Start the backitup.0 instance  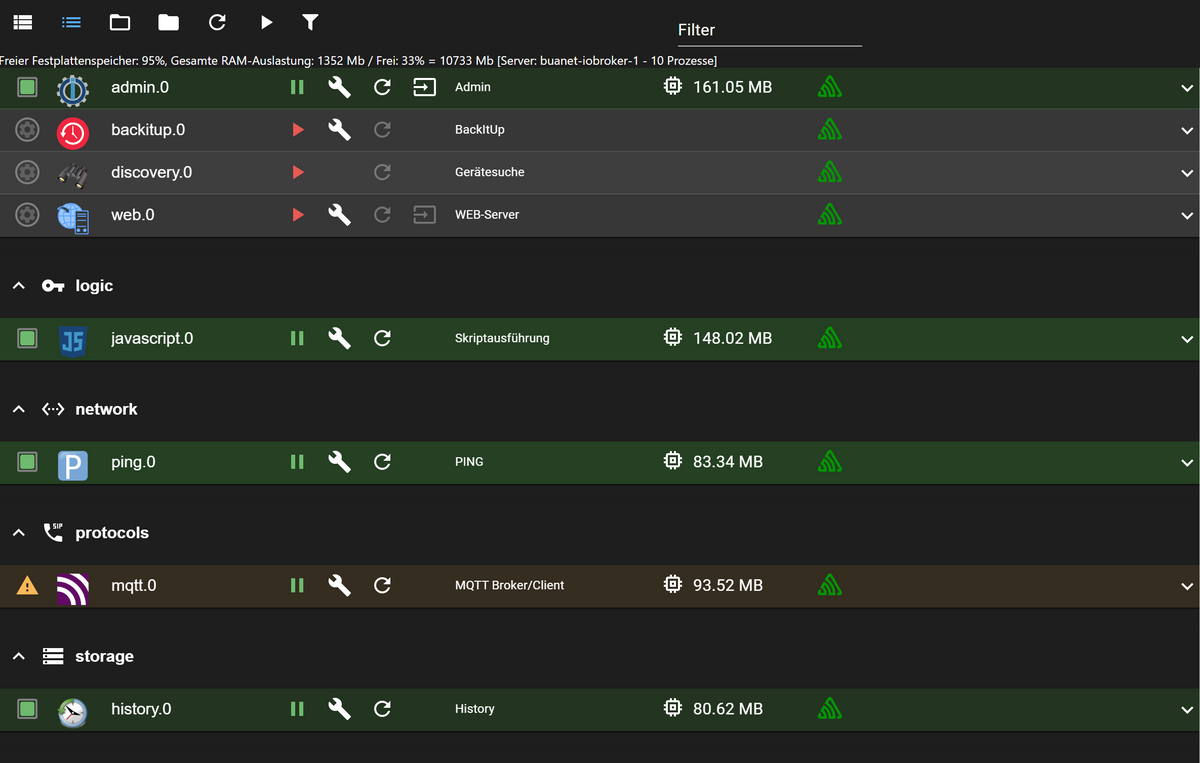[297, 130]
